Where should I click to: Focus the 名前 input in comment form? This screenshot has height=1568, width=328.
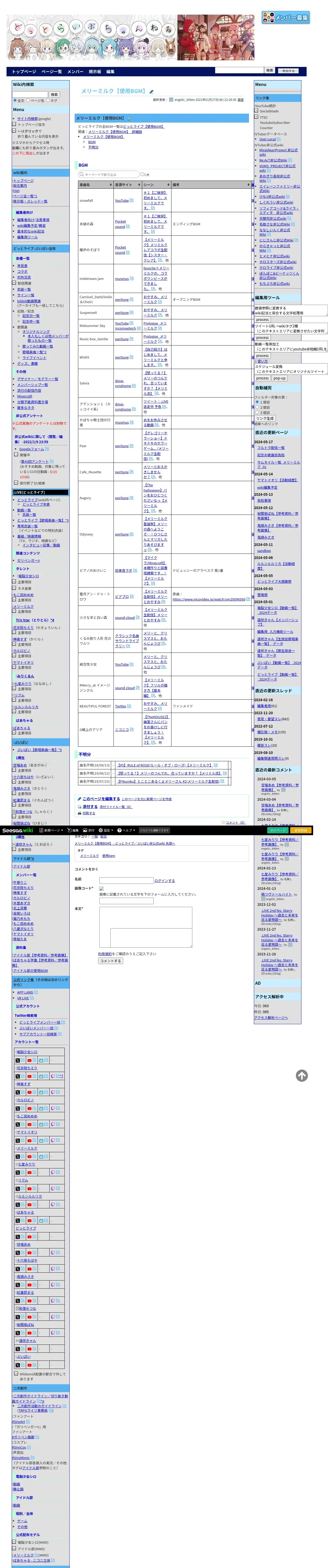[126, 880]
